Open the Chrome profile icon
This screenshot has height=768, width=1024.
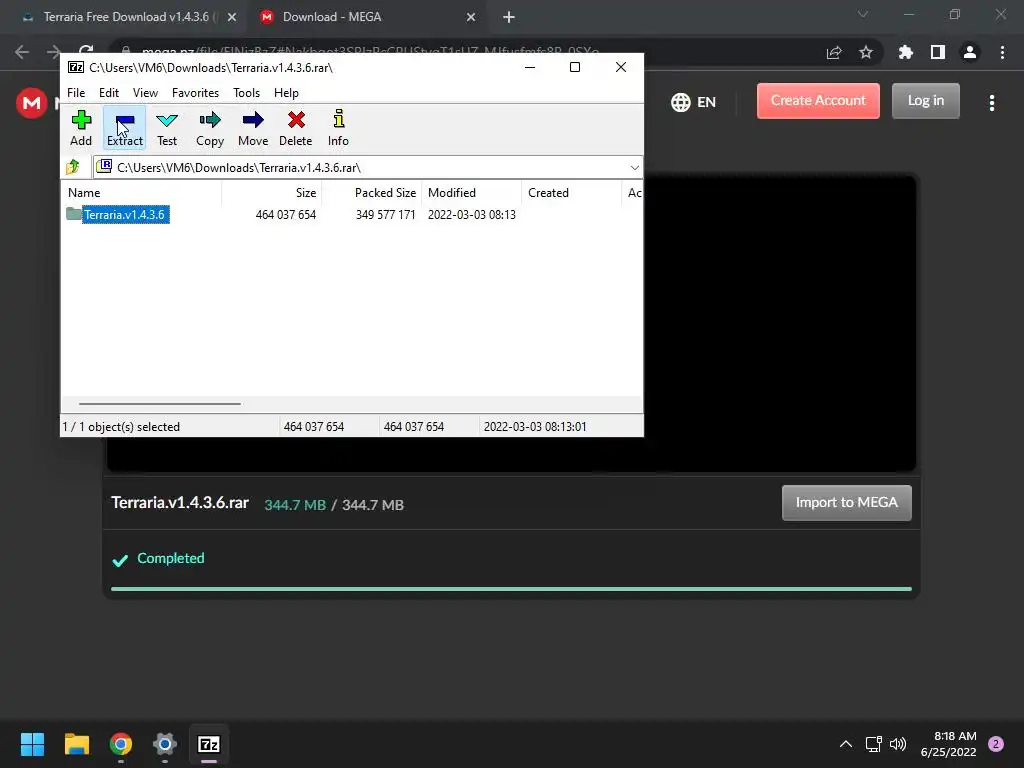click(x=970, y=52)
